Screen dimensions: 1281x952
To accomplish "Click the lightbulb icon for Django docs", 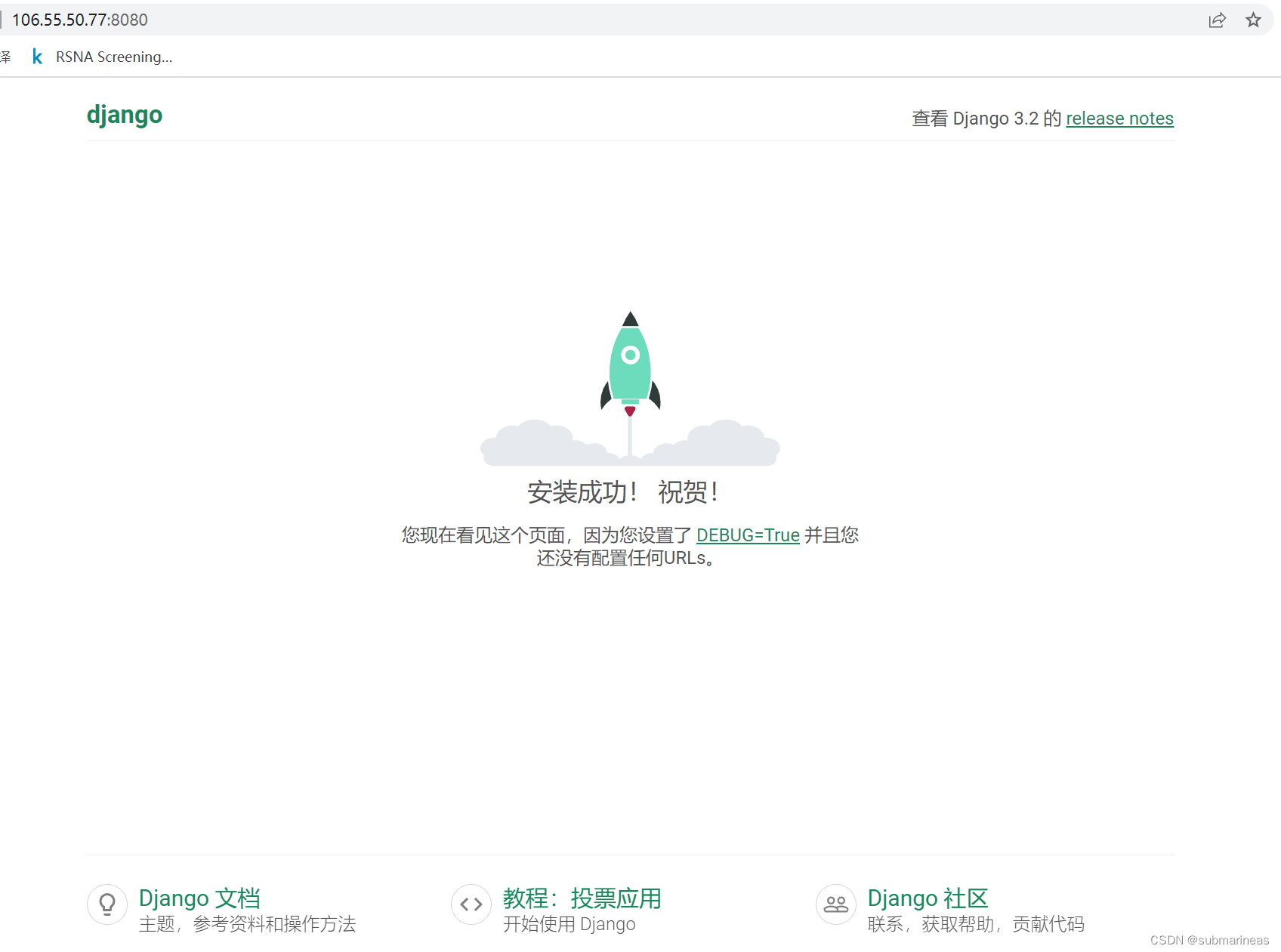I will click(x=107, y=904).
